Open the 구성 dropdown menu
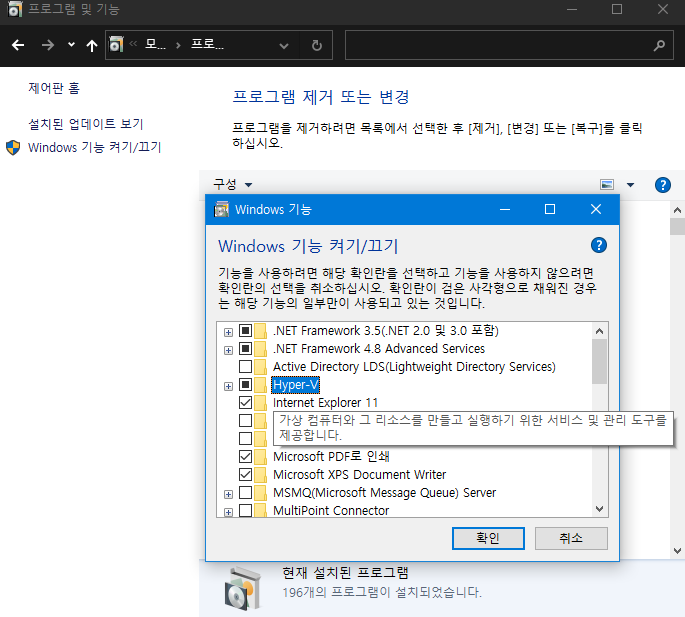The height and width of the screenshot is (617, 685). [x=233, y=184]
